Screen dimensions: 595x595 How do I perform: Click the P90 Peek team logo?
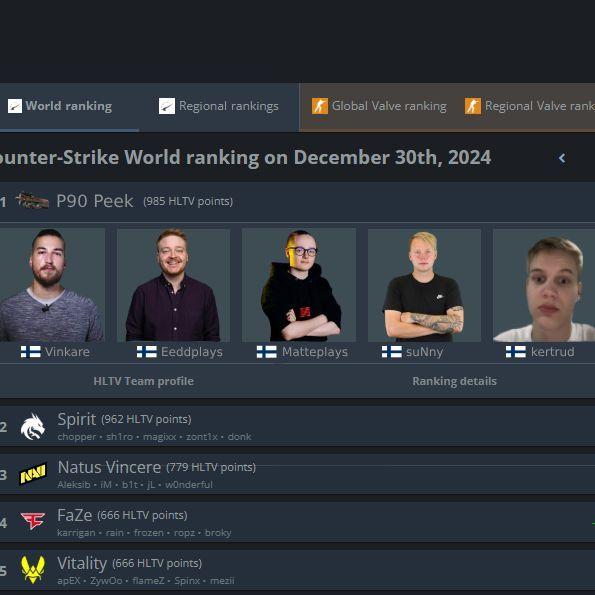tap(32, 200)
